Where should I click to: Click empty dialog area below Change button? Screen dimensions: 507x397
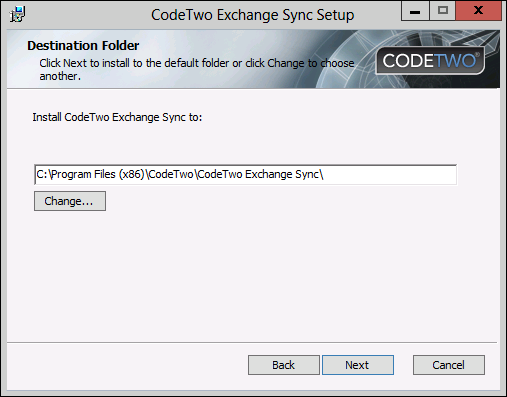pos(253,277)
